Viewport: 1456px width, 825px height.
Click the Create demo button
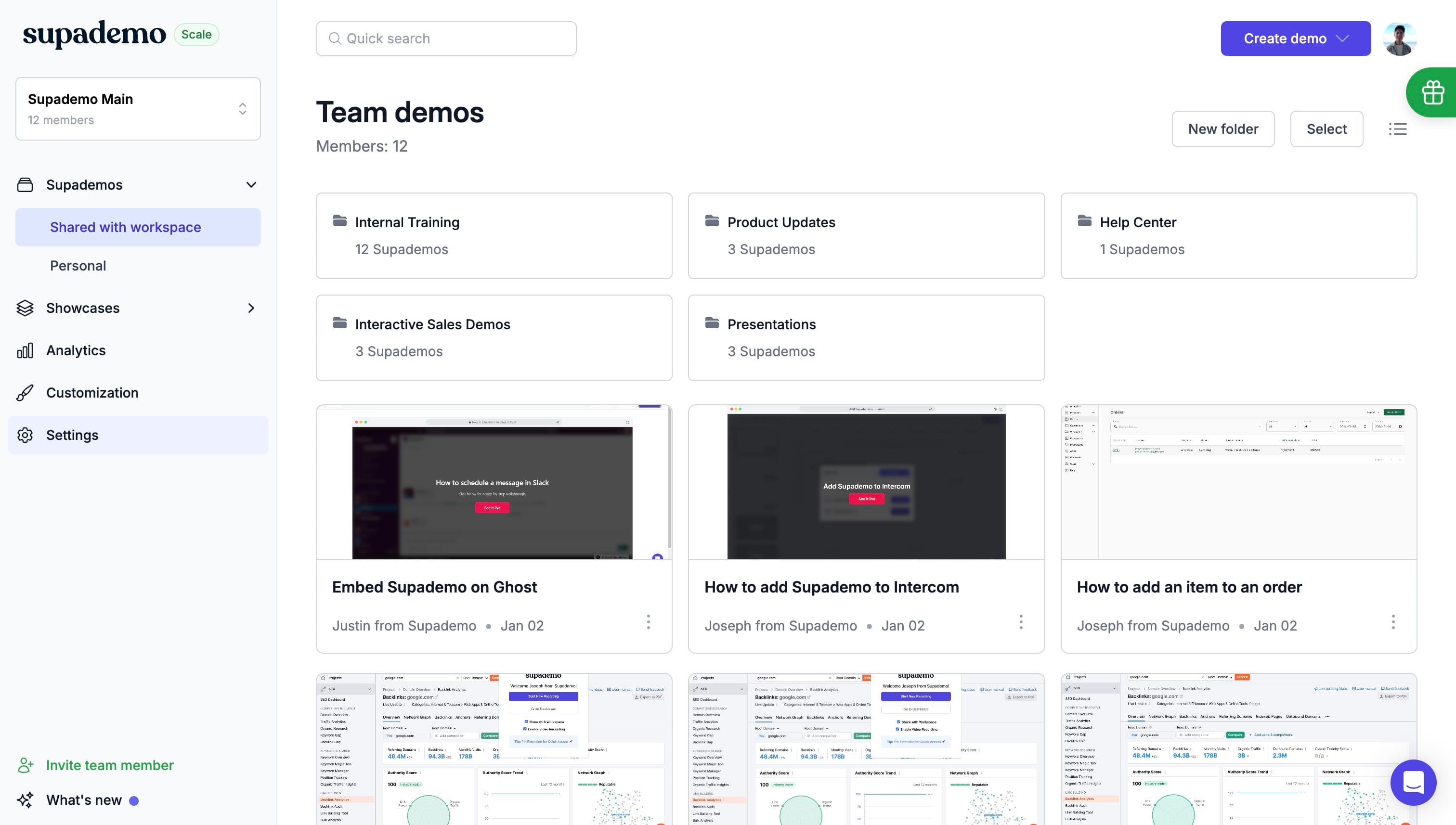[1296, 39]
